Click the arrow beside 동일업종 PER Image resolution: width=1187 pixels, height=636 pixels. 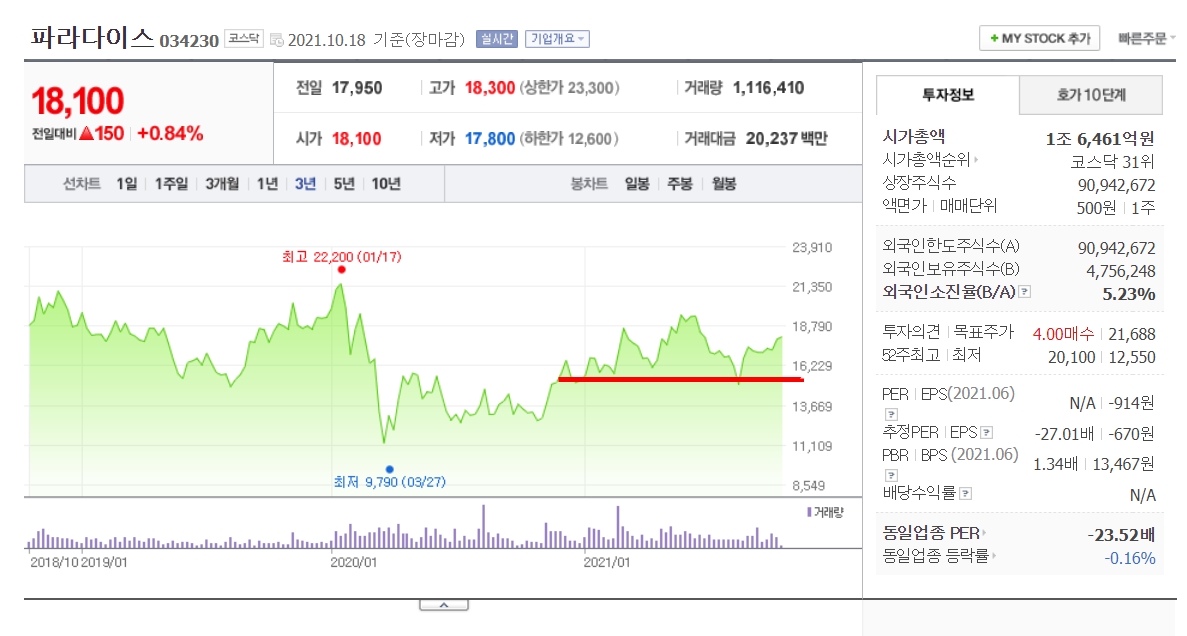coord(984,533)
